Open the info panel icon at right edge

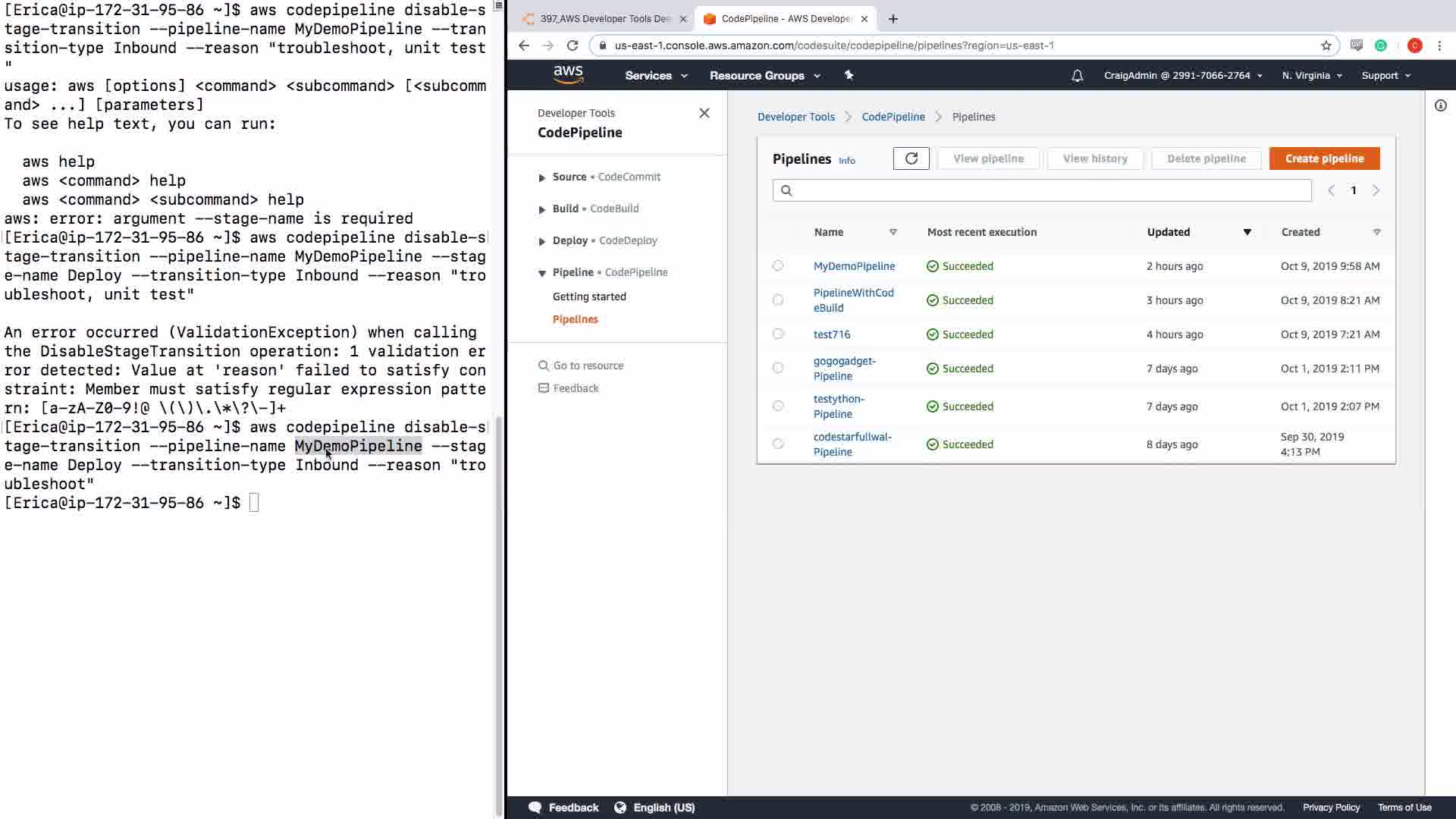click(1440, 105)
